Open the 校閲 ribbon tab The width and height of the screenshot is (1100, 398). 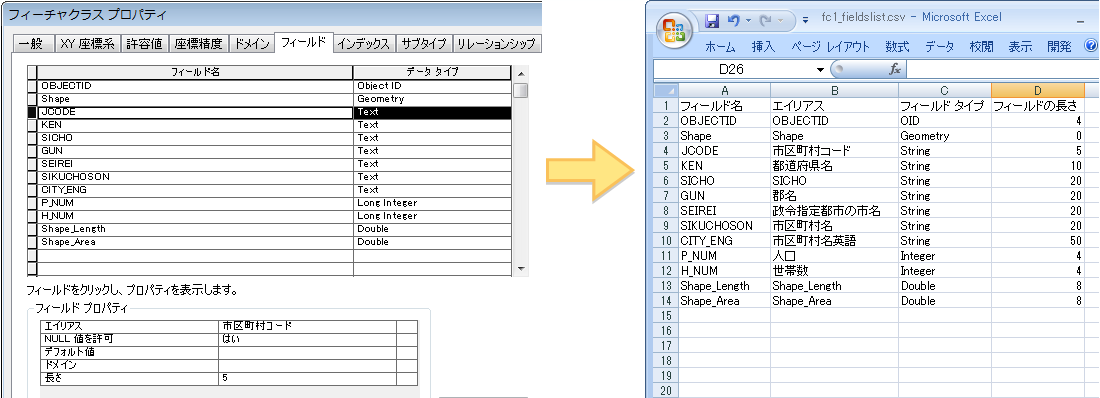pyautogui.click(x=981, y=47)
